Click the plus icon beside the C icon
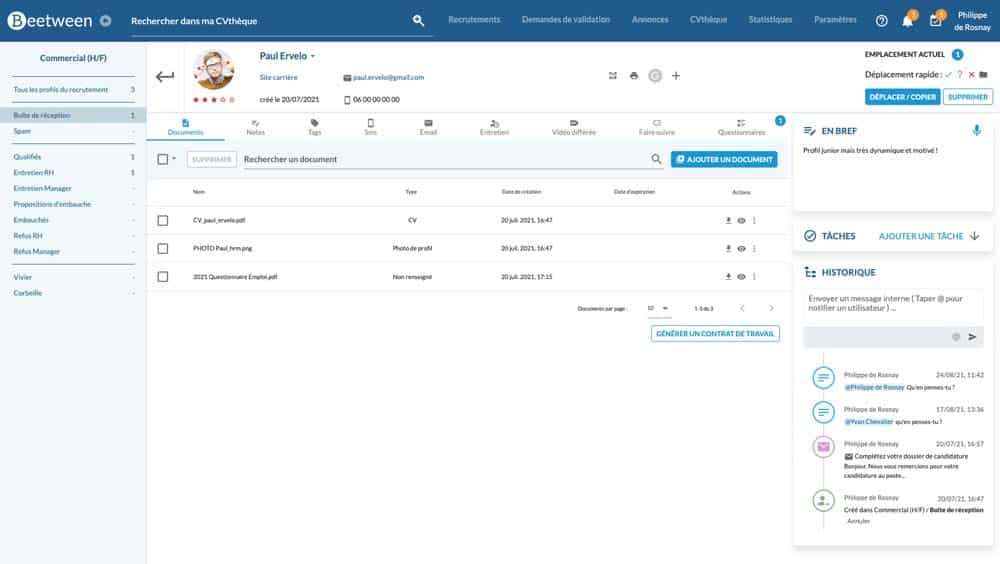The image size is (1000, 564). point(676,75)
